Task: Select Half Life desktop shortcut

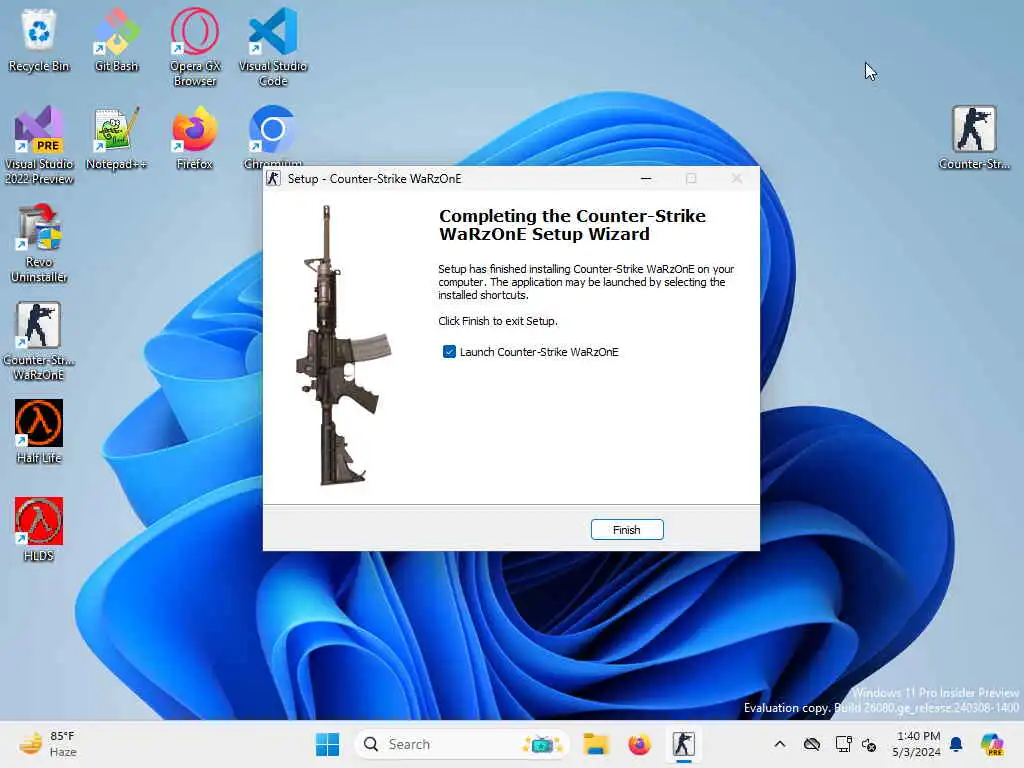Action: pos(39,431)
